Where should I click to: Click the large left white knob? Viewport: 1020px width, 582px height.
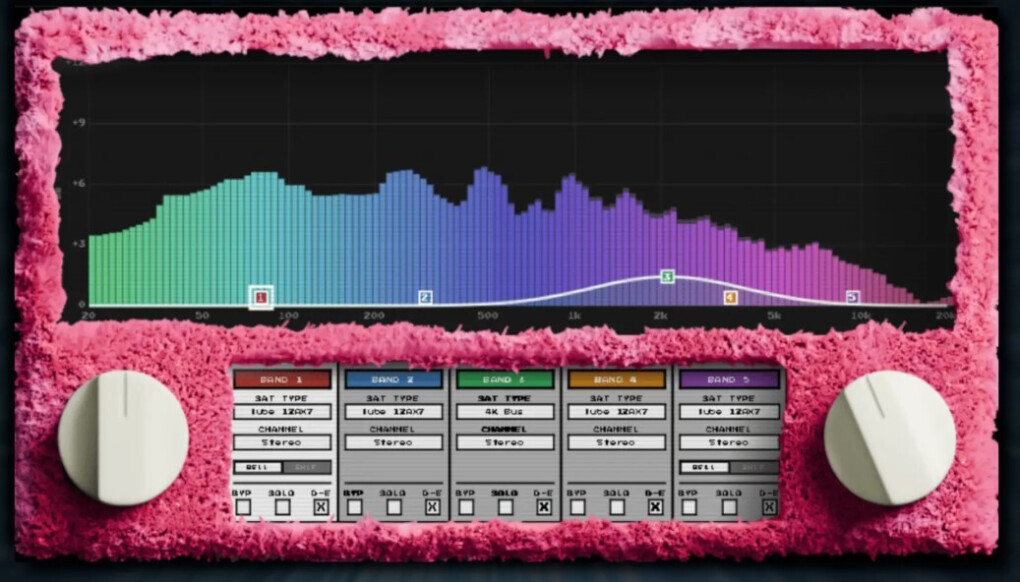click(124, 438)
